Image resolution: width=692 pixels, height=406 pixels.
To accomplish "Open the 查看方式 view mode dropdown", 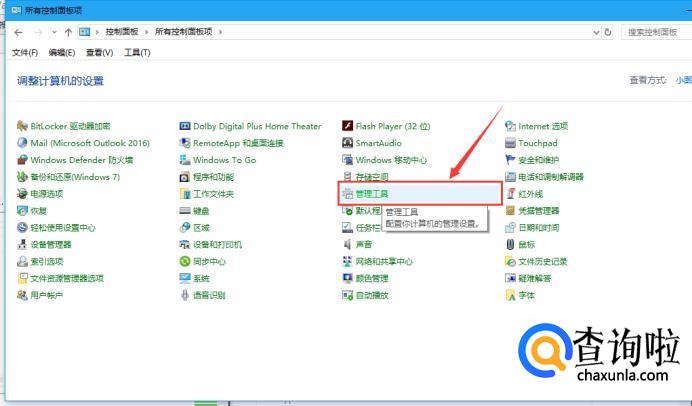I will [683, 80].
